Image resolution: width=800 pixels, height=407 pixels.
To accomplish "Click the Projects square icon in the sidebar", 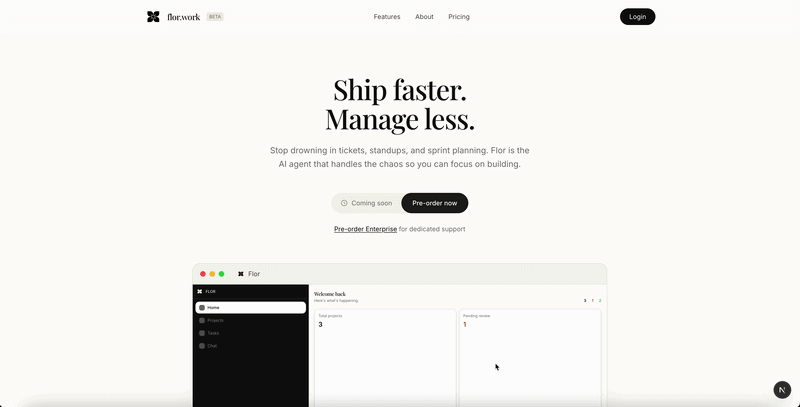I will (202, 320).
